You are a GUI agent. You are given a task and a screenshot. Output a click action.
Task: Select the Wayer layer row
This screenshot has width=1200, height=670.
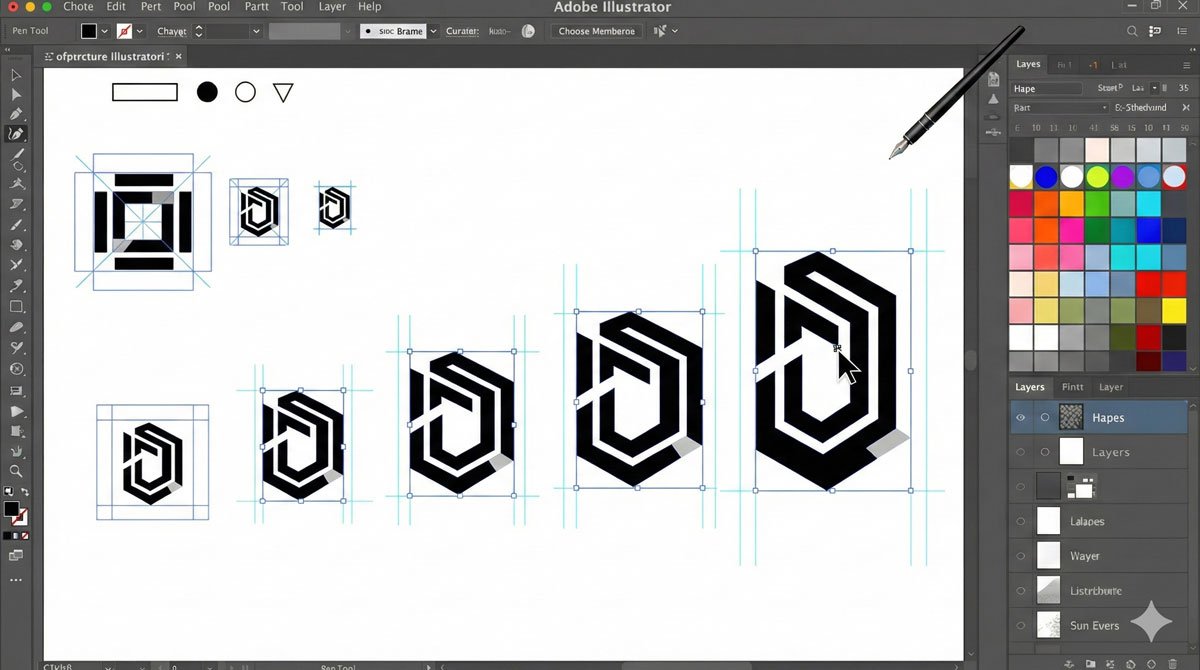(1100, 556)
